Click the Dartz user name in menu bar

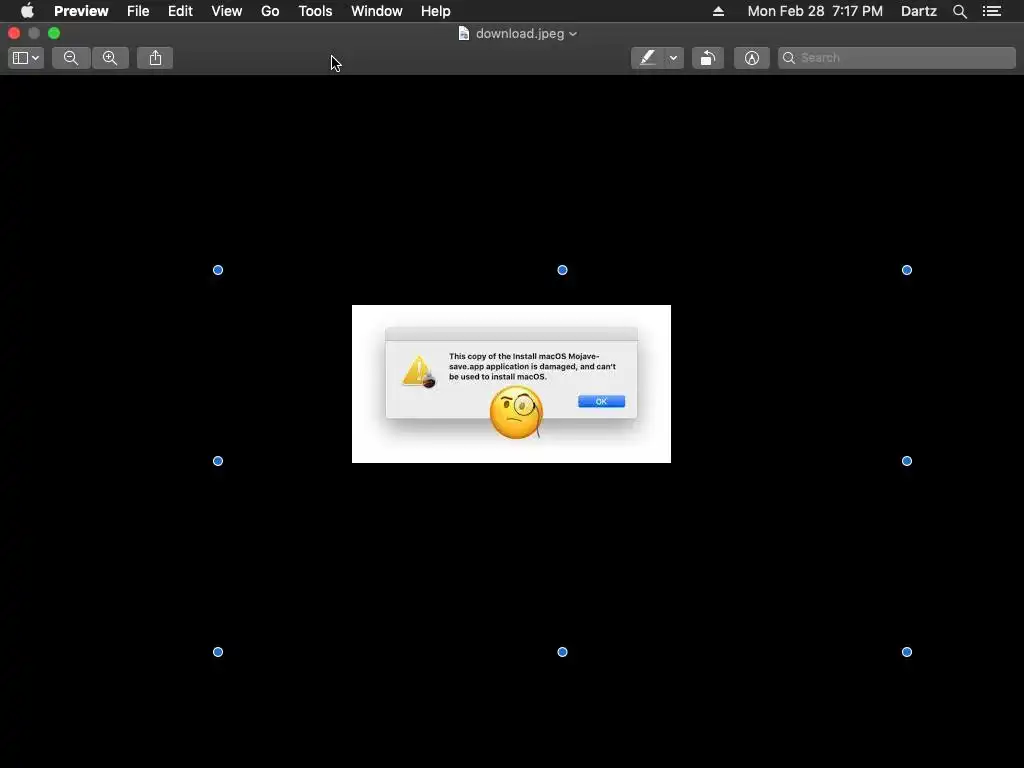click(919, 11)
